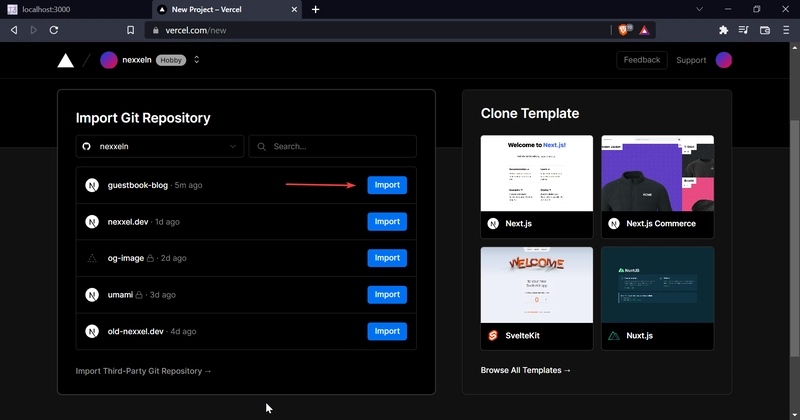Open a new browser tab
800x420 pixels.
tap(315, 9)
